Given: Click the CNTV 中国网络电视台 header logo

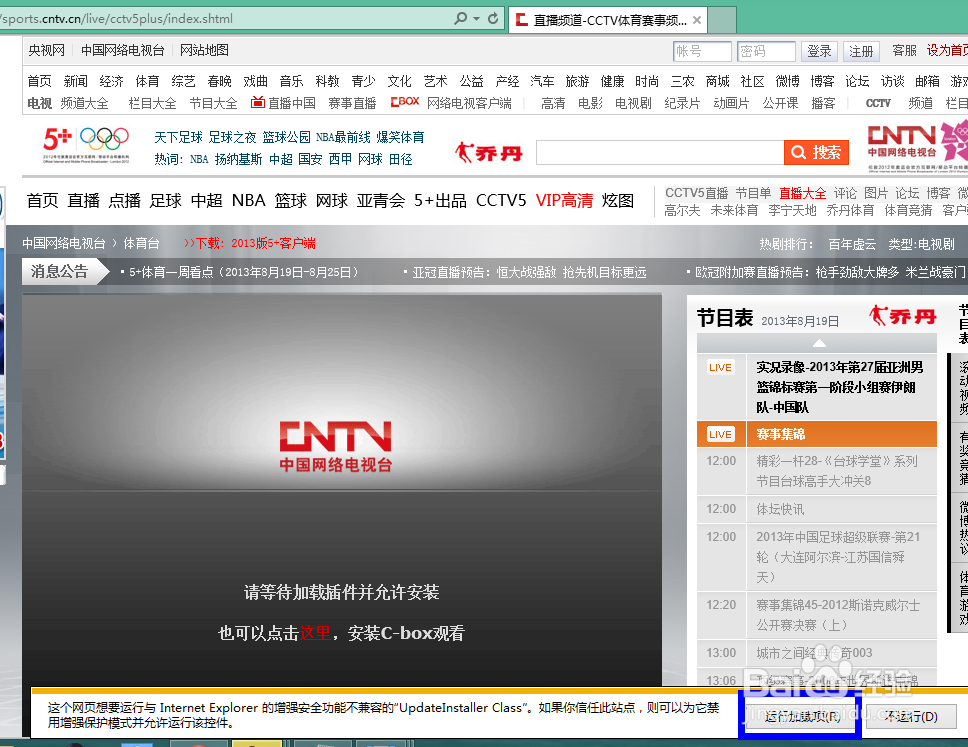Looking at the screenshot, I should [903, 142].
